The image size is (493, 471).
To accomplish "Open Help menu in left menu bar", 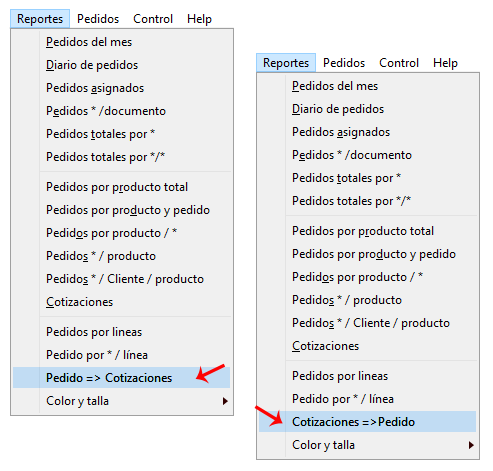I will coord(199,19).
